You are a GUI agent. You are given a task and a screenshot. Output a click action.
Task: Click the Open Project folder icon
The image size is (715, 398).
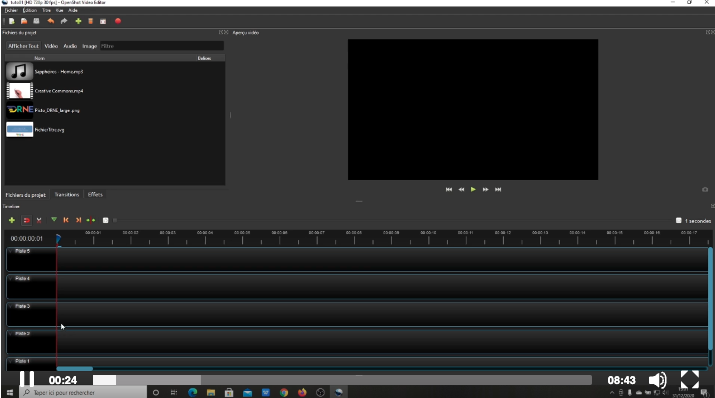pyautogui.click(x=24, y=21)
